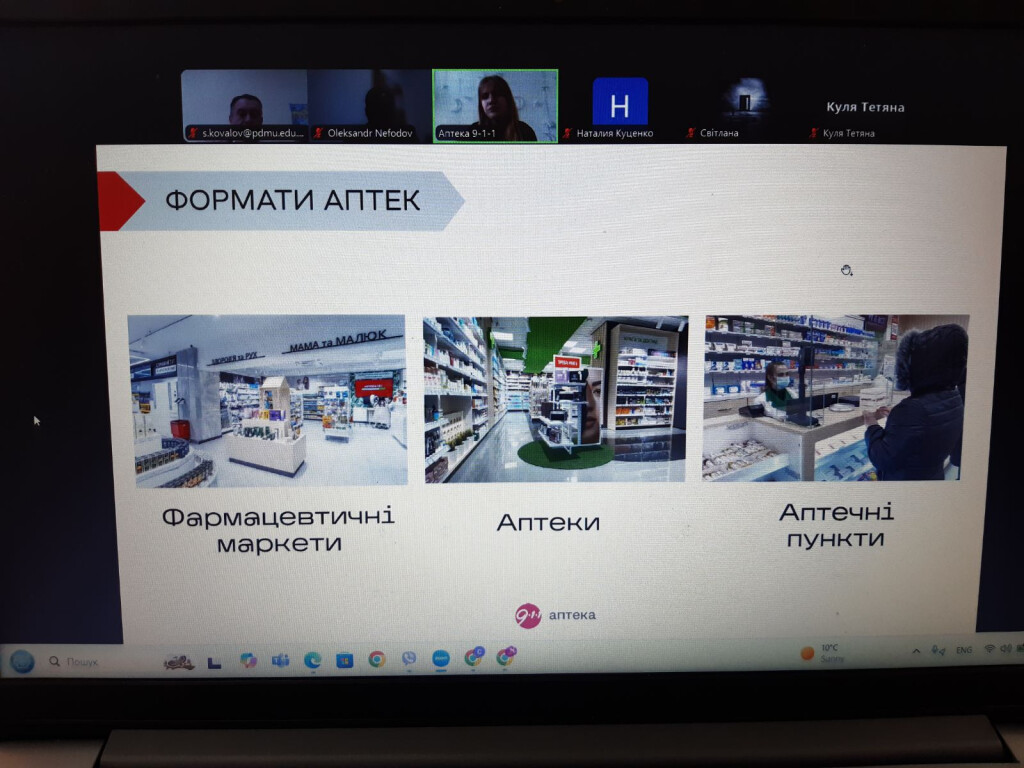Open Microsoft Teams from the taskbar
The width and height of the screenshot is (1024, 768).
(x=280, y=660)
